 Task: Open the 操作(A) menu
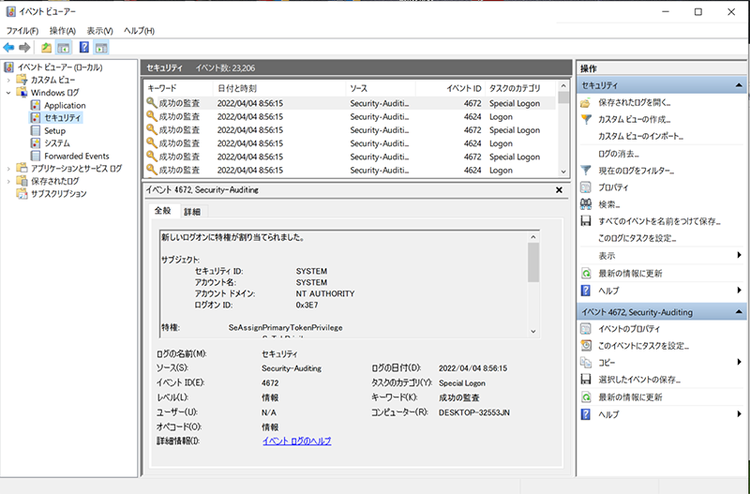click(x=63, y=31)
